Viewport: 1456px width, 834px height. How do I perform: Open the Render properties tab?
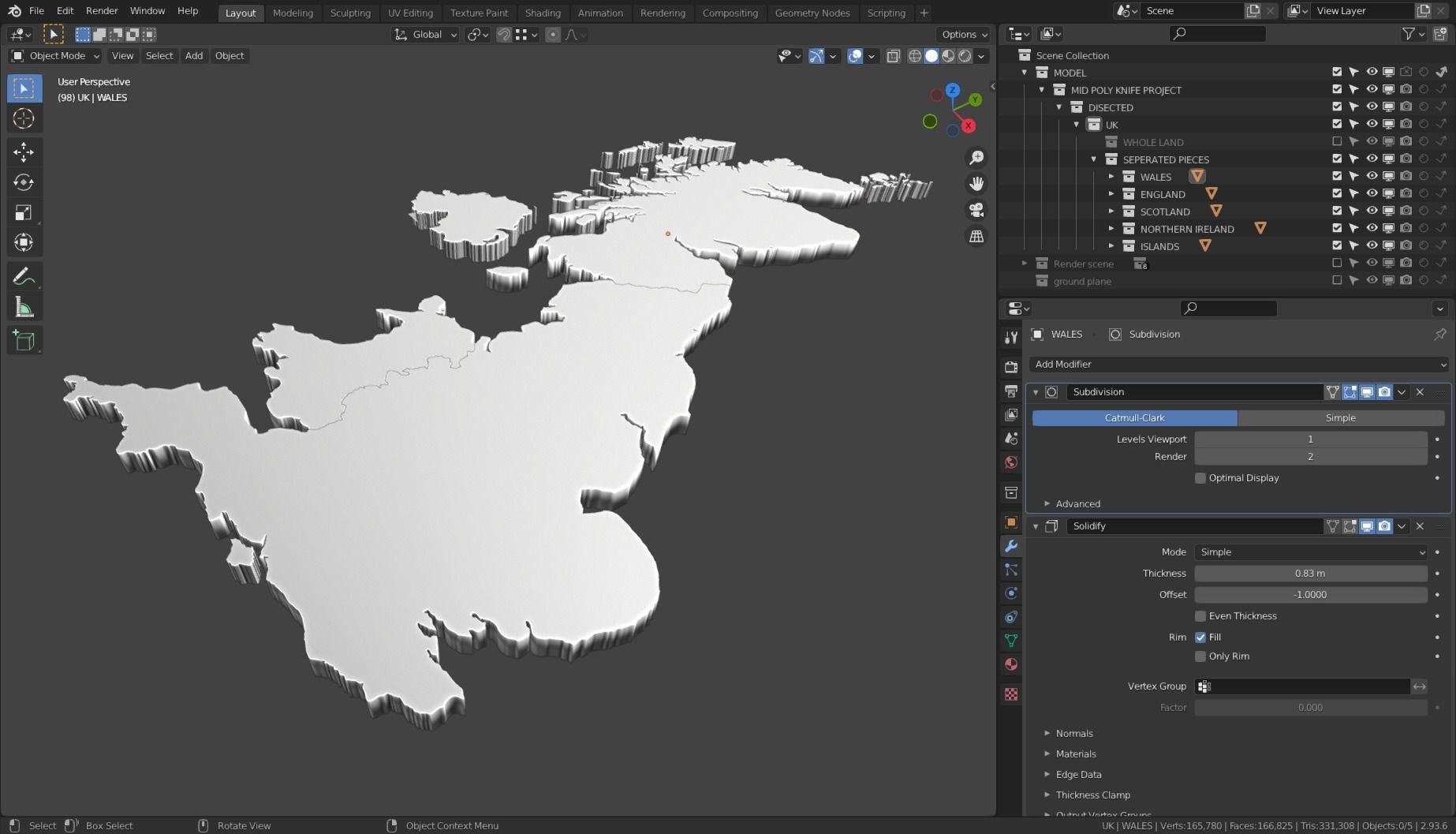1011,367
